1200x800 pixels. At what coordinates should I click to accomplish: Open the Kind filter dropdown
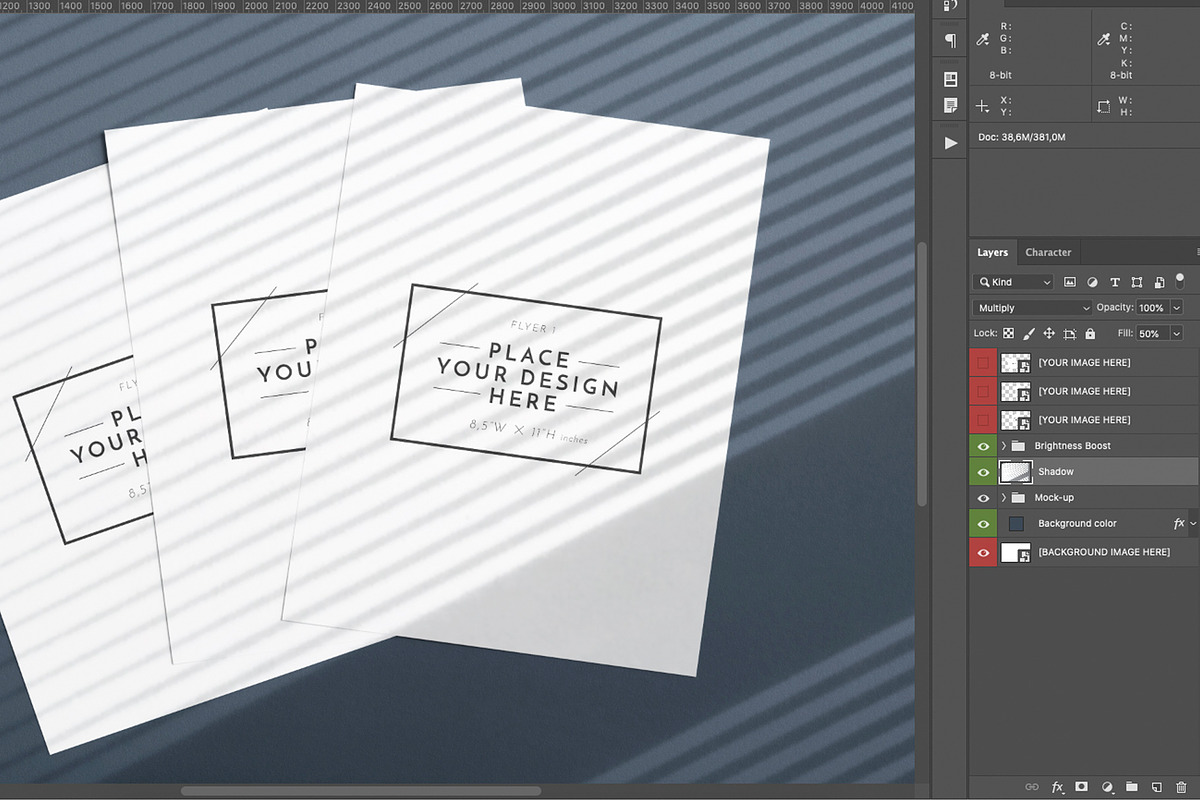1013,282
